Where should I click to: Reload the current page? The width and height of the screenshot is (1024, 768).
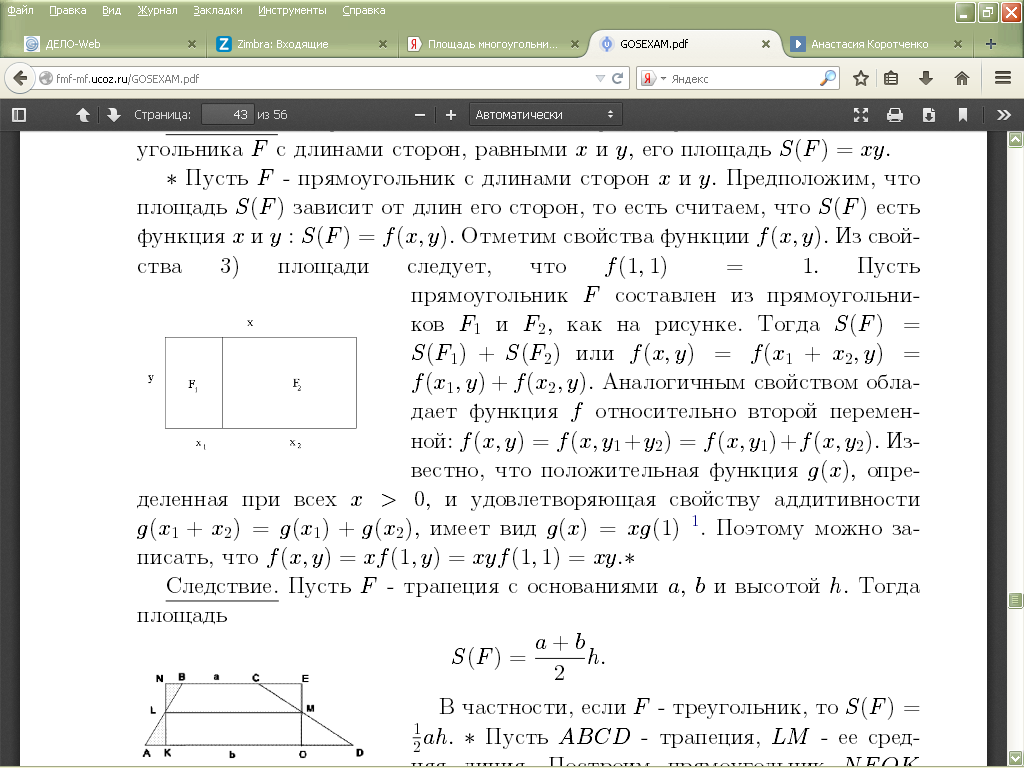pyautogui.click(x=617, y=78)
